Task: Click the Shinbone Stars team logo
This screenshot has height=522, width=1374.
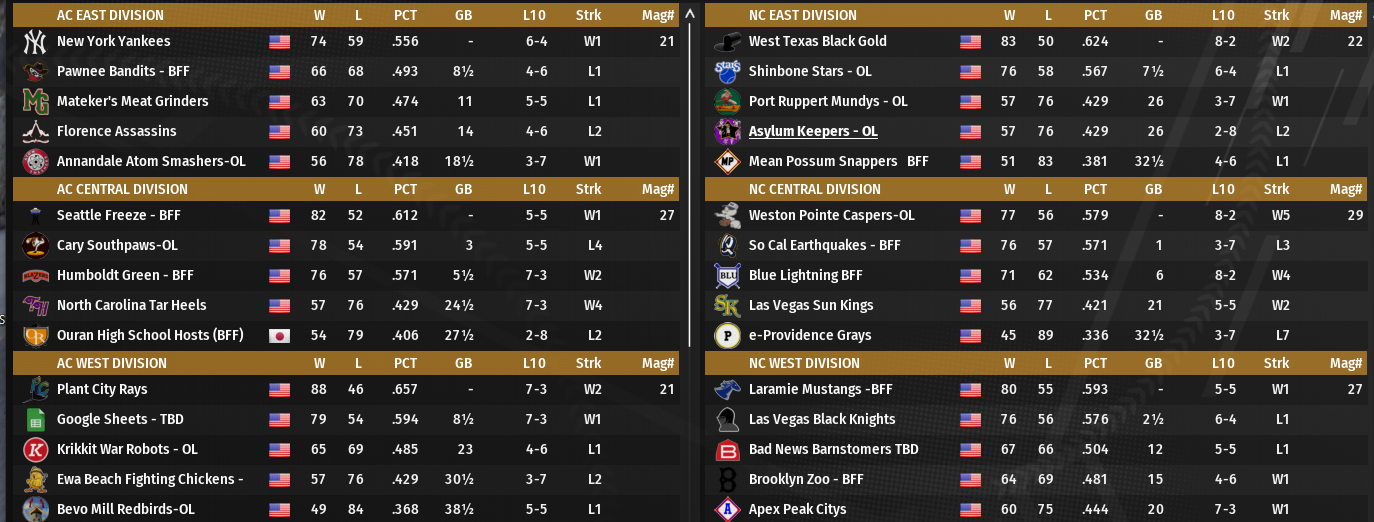Action: (727, 72)
